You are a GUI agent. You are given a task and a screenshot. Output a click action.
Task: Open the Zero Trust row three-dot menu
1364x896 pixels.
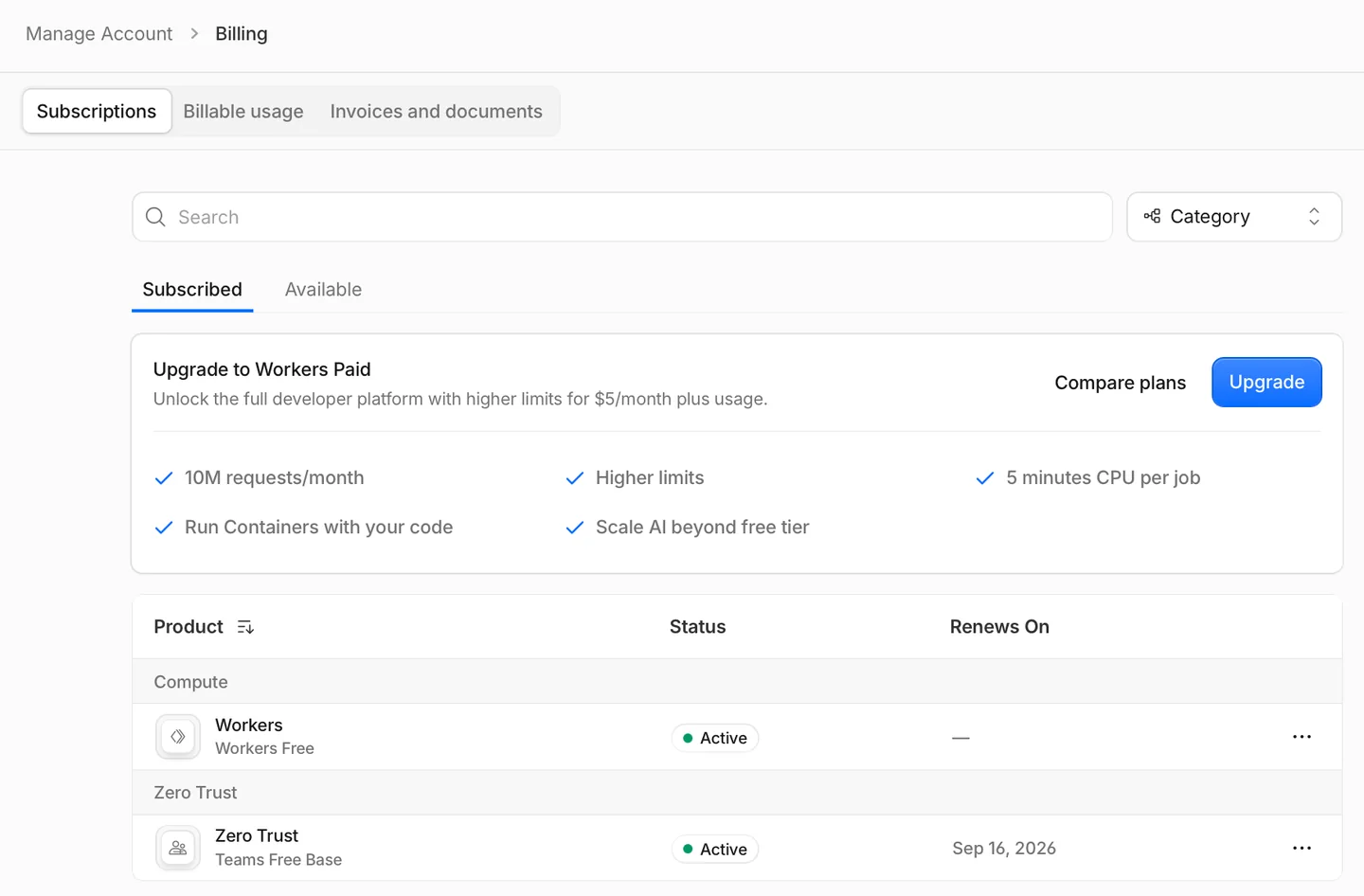pyautogui.click(x=1301, y=848)
